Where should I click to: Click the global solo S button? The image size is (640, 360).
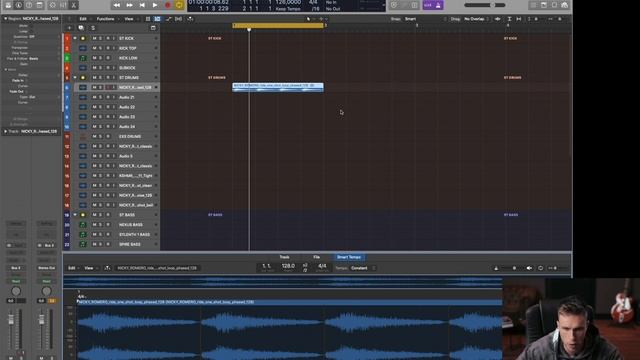pyautogui.click(x=93, y=28)
